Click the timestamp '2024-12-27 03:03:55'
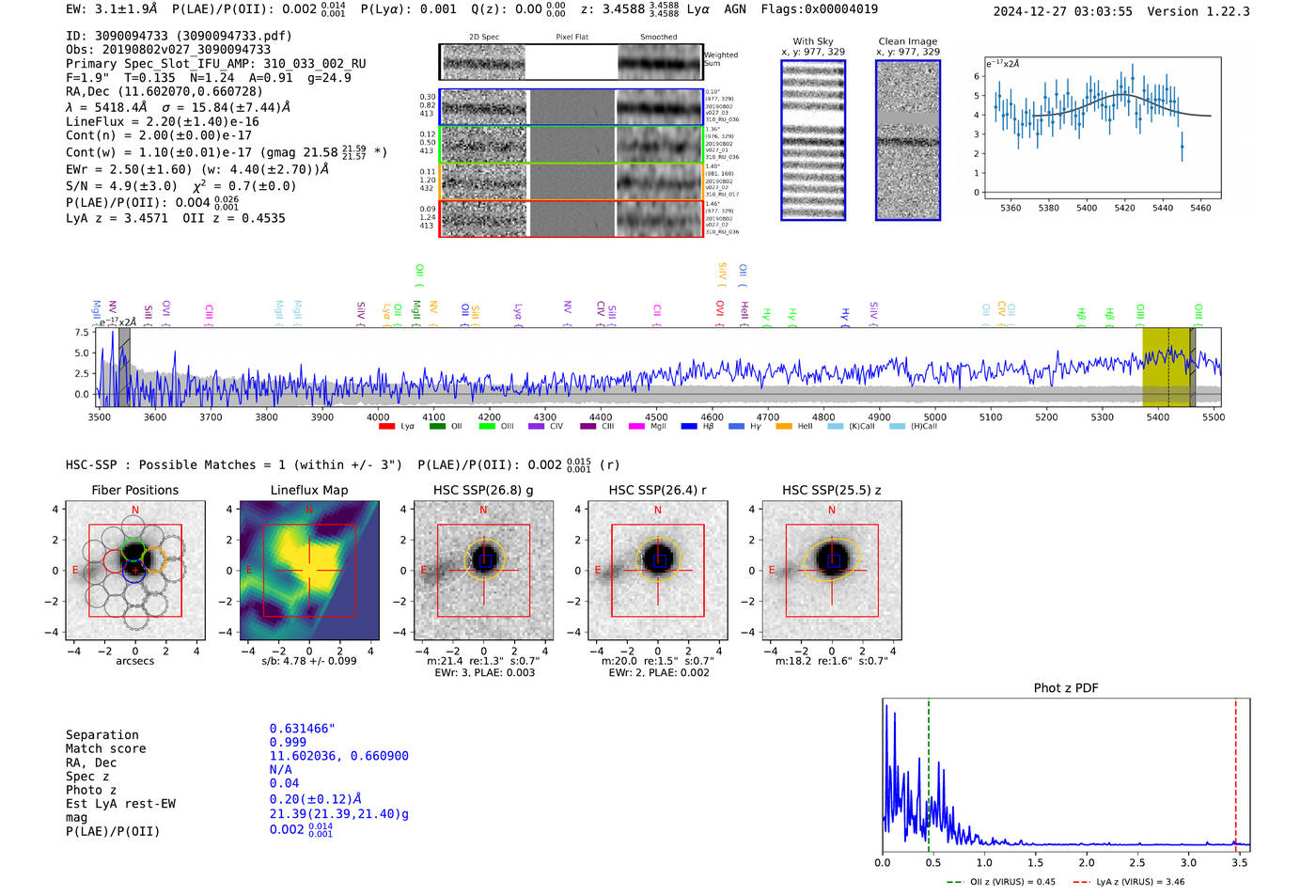 pyautogui.click(x=1063, y=11)
